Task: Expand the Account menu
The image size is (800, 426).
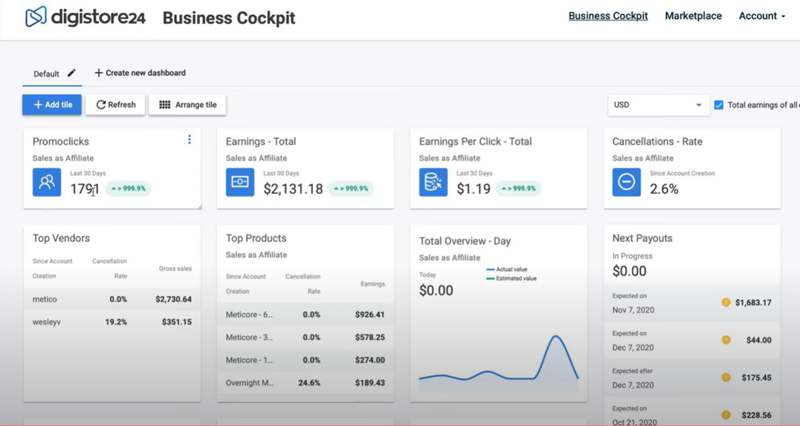Action: pyautogui.click(x=761, y=16)
